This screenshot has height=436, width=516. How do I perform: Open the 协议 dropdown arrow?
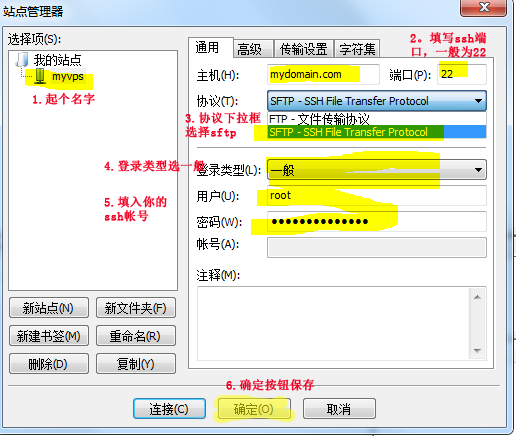coord(478,101)
